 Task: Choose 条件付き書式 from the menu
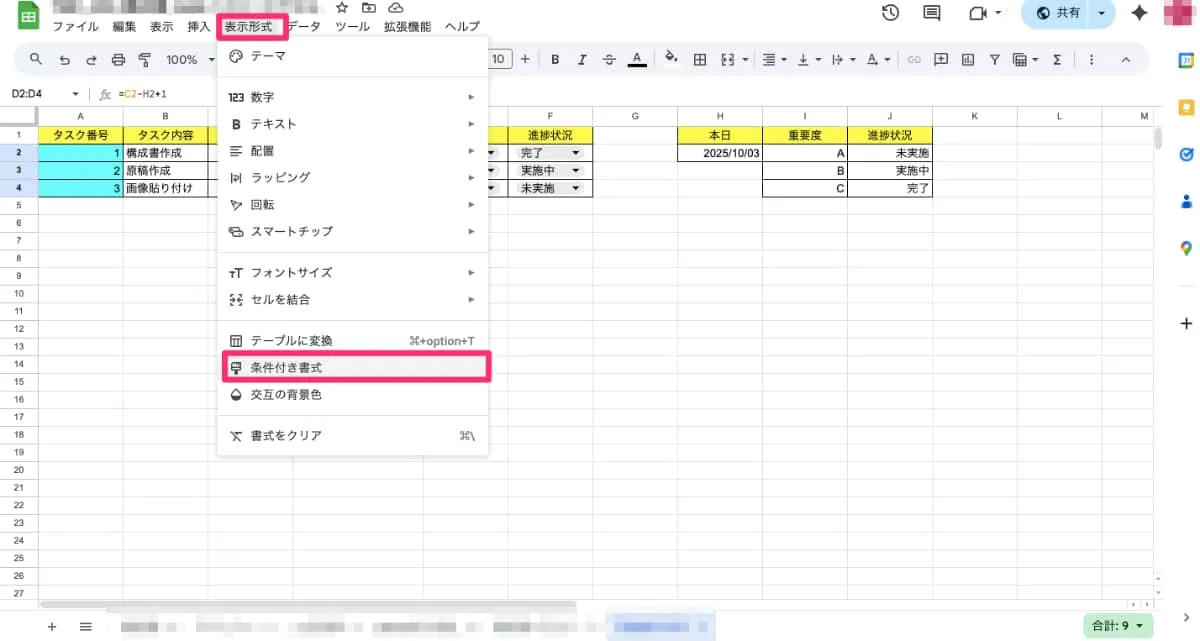pos(288,366)
